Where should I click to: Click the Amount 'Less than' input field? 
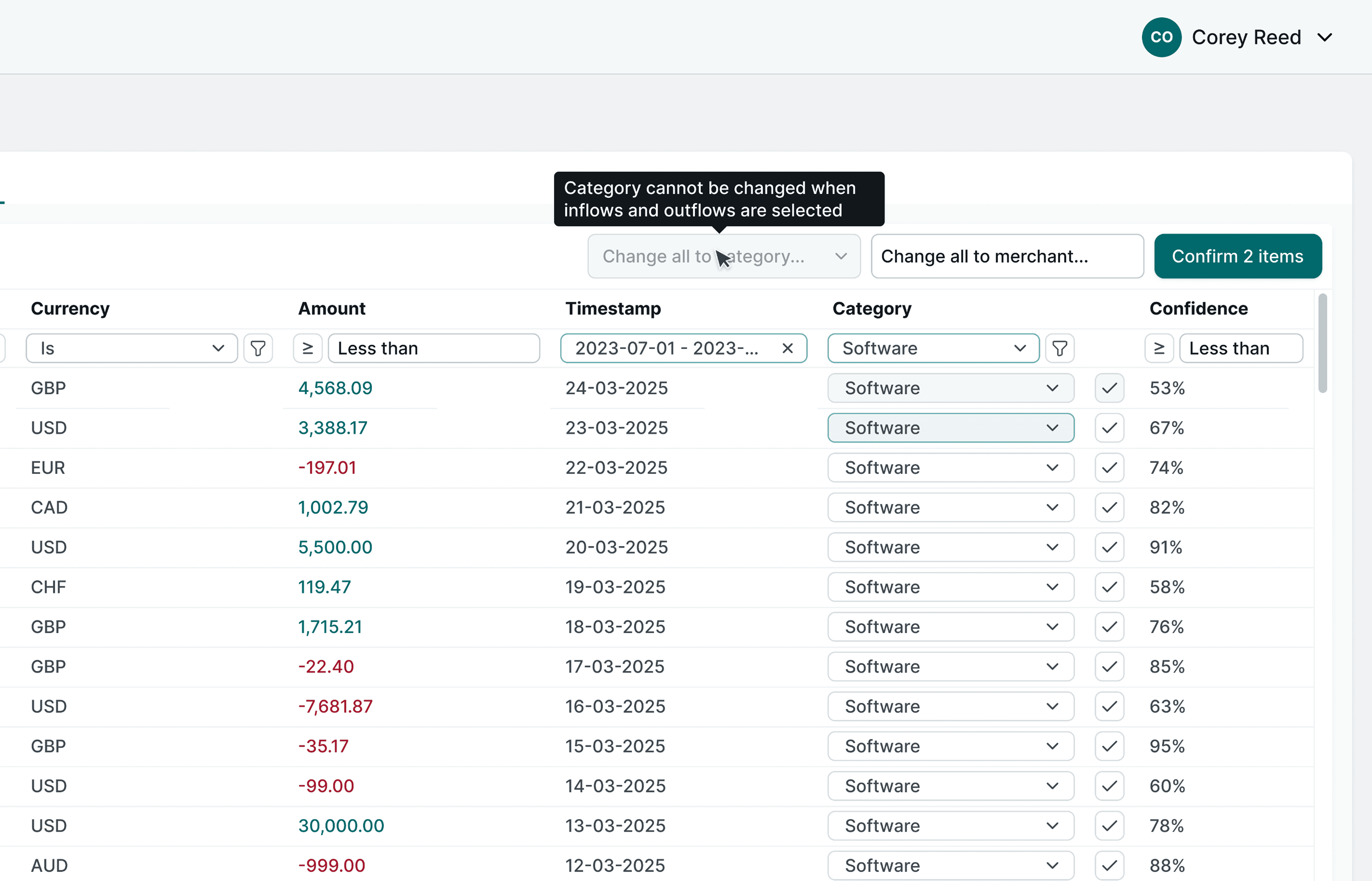tap(433, 348)
